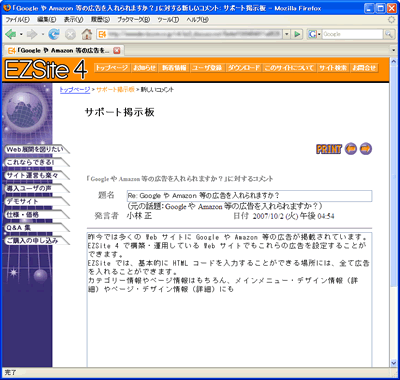The width and height of the screenshot is (400, 380).
Task: Go to Home via house icon
Action: 87,34
